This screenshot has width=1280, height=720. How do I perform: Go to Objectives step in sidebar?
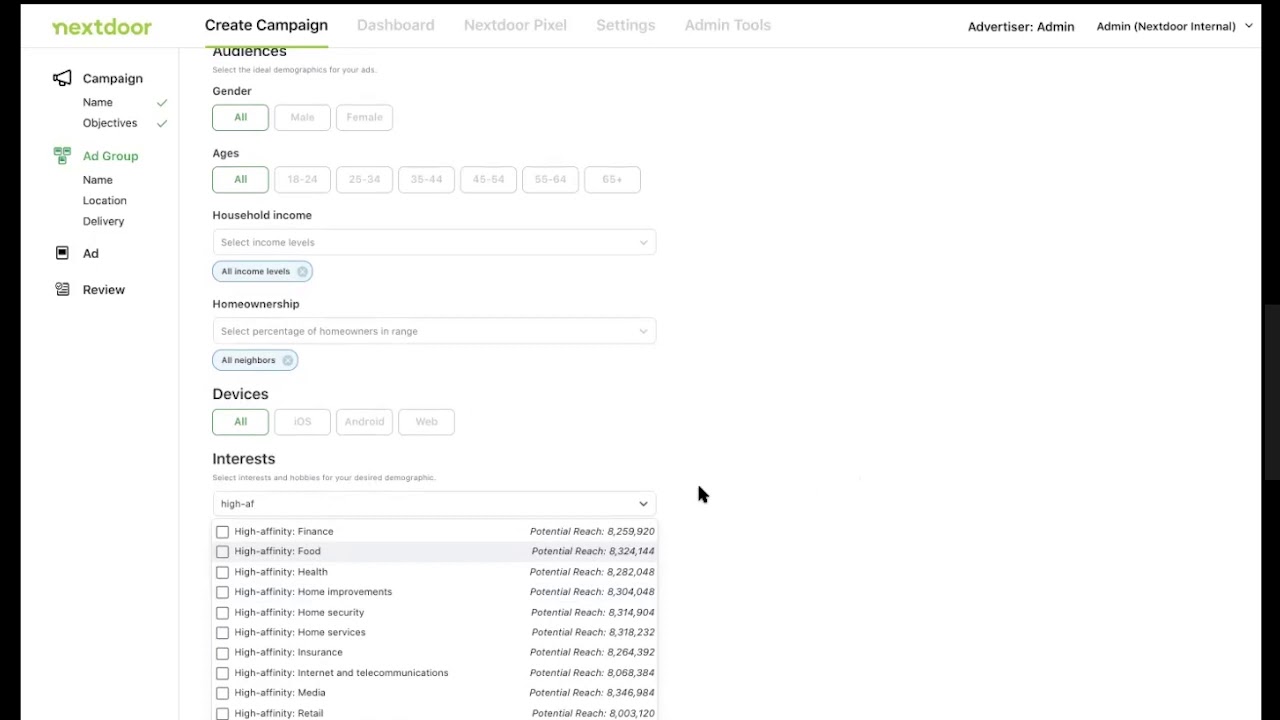click(x=110, y=123)
